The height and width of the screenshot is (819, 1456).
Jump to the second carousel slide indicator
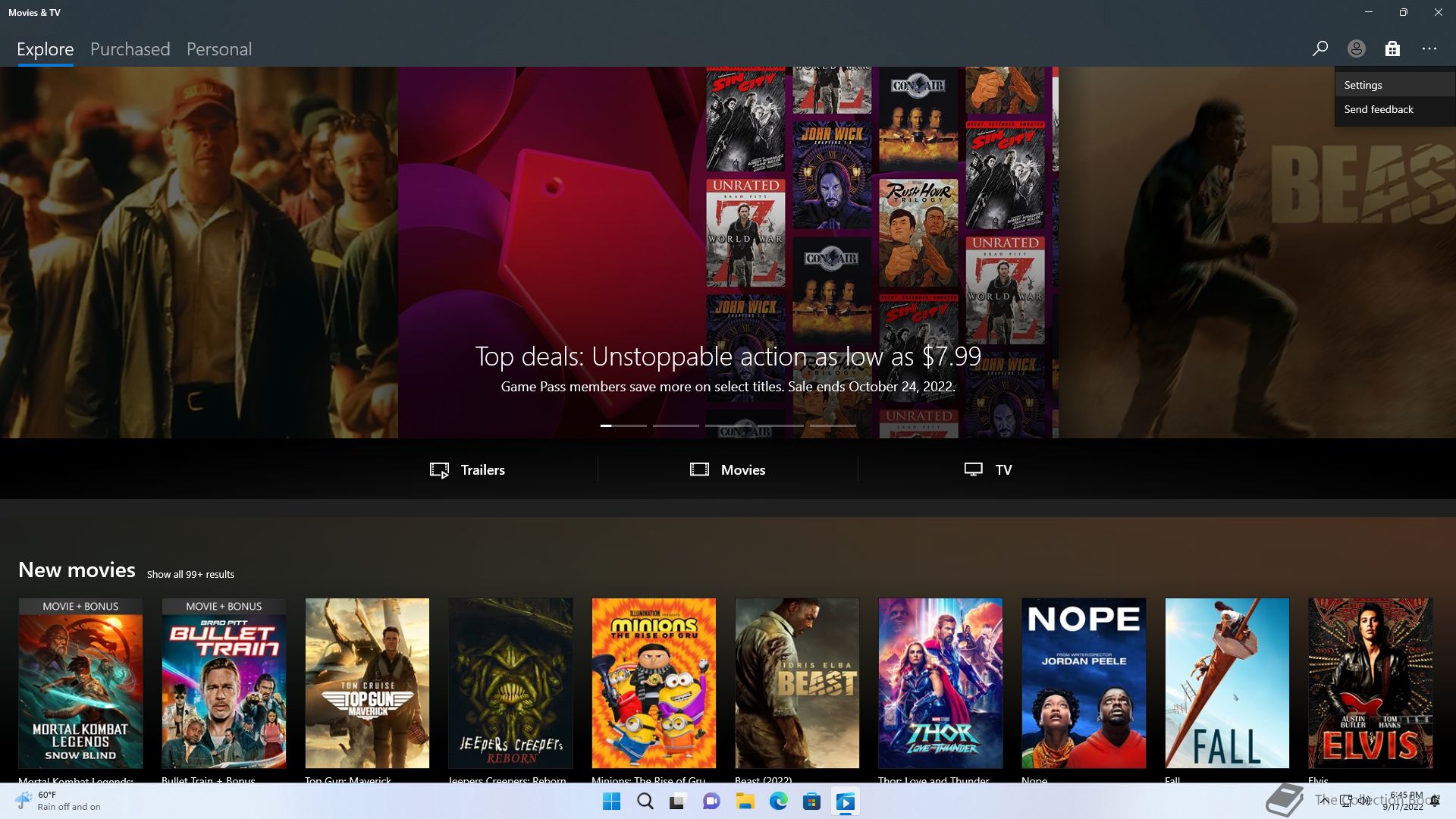point(676,425)
